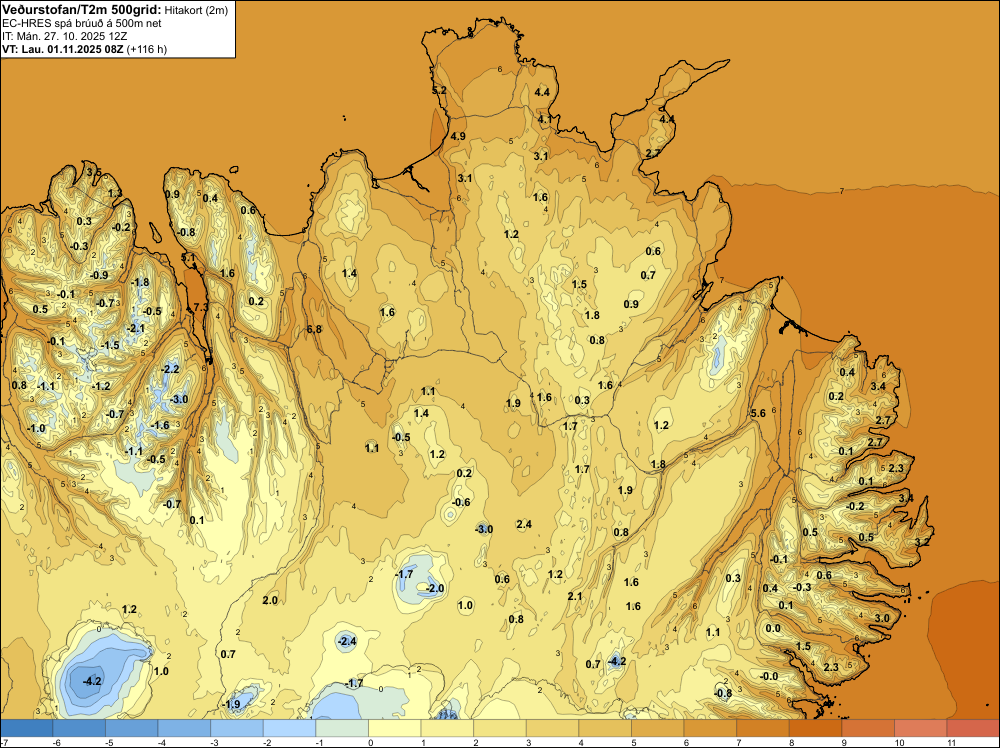Click the title "Veðurstofan/T2m 500grid"
Viewport: 1000px width, 748px height.
pyautogui.click(x=81, y=9)
